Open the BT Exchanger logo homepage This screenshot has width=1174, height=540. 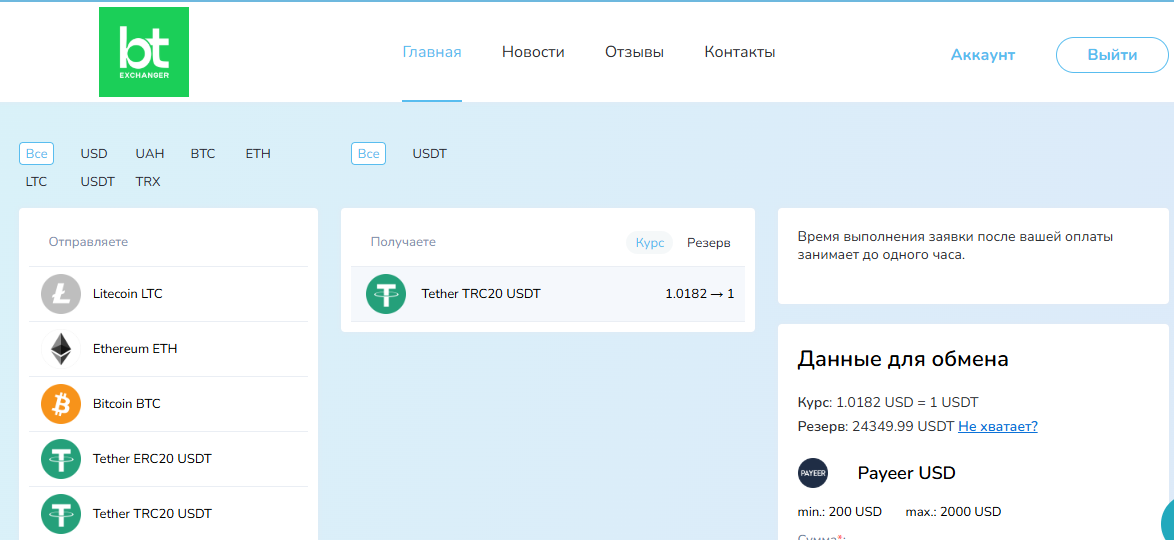pos(144,52)
